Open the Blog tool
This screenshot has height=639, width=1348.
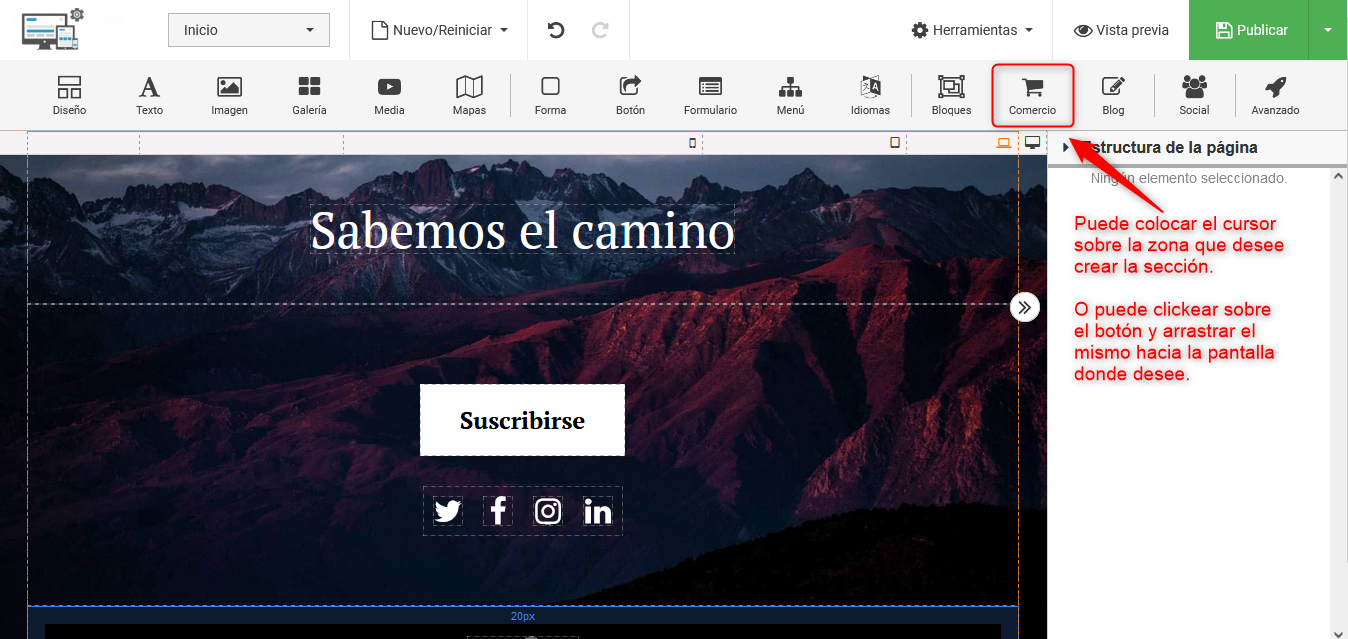click(1113, 96)
